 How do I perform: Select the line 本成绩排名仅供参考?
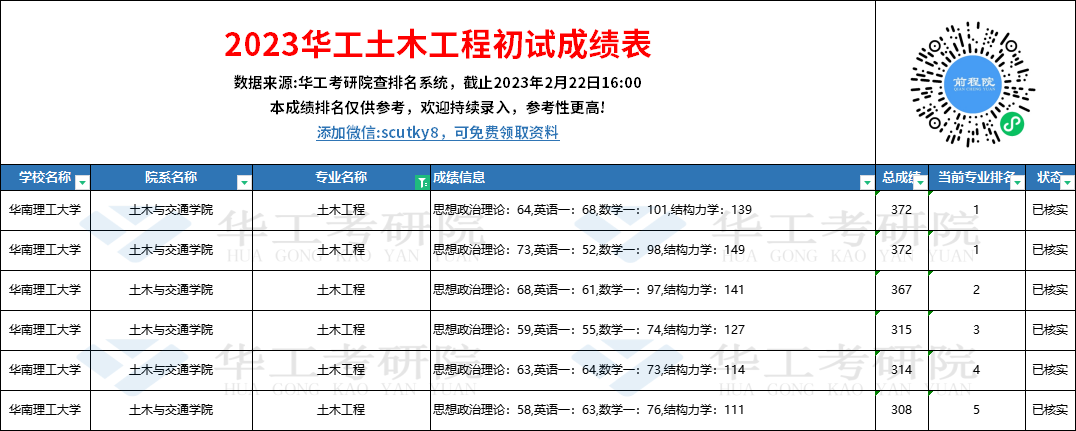pyautogui.click(x=438, y=108)
